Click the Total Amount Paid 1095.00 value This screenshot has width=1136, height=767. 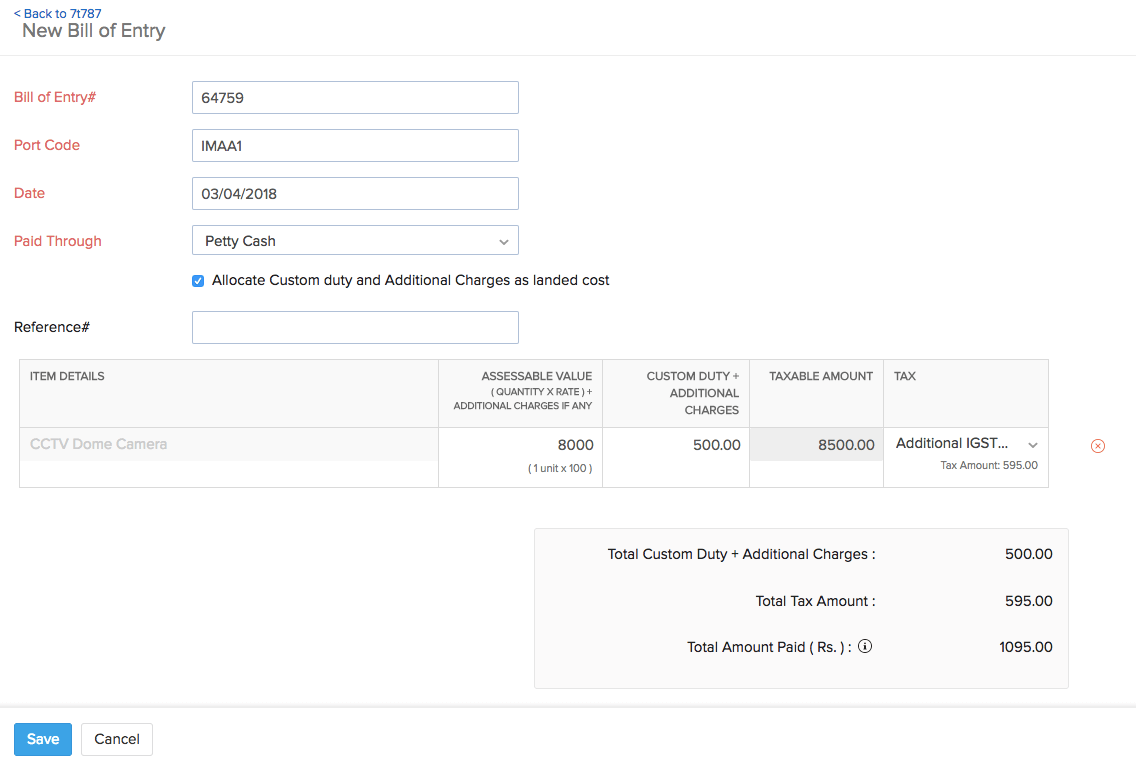tap(1025, 646)
